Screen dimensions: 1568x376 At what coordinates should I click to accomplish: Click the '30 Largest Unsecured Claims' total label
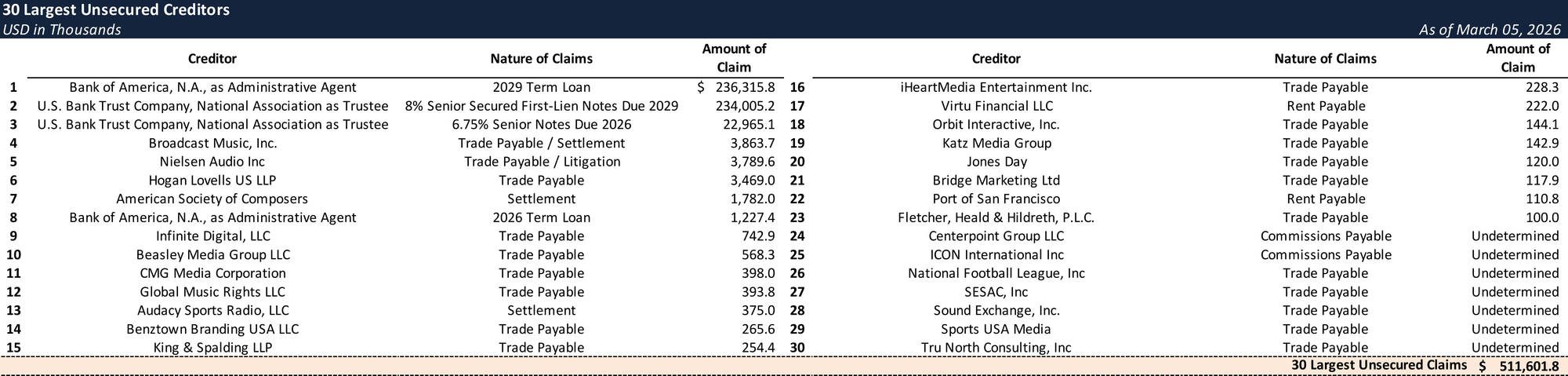[x=1379, y=365]
